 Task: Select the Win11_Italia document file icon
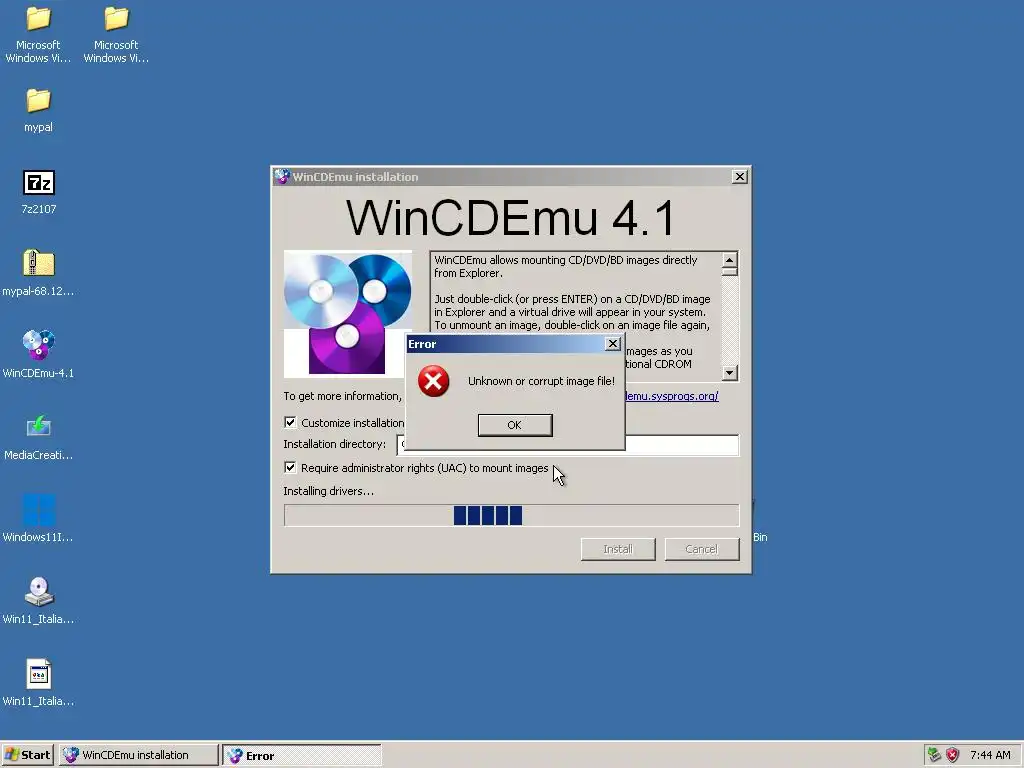click(x=39, y=682)
